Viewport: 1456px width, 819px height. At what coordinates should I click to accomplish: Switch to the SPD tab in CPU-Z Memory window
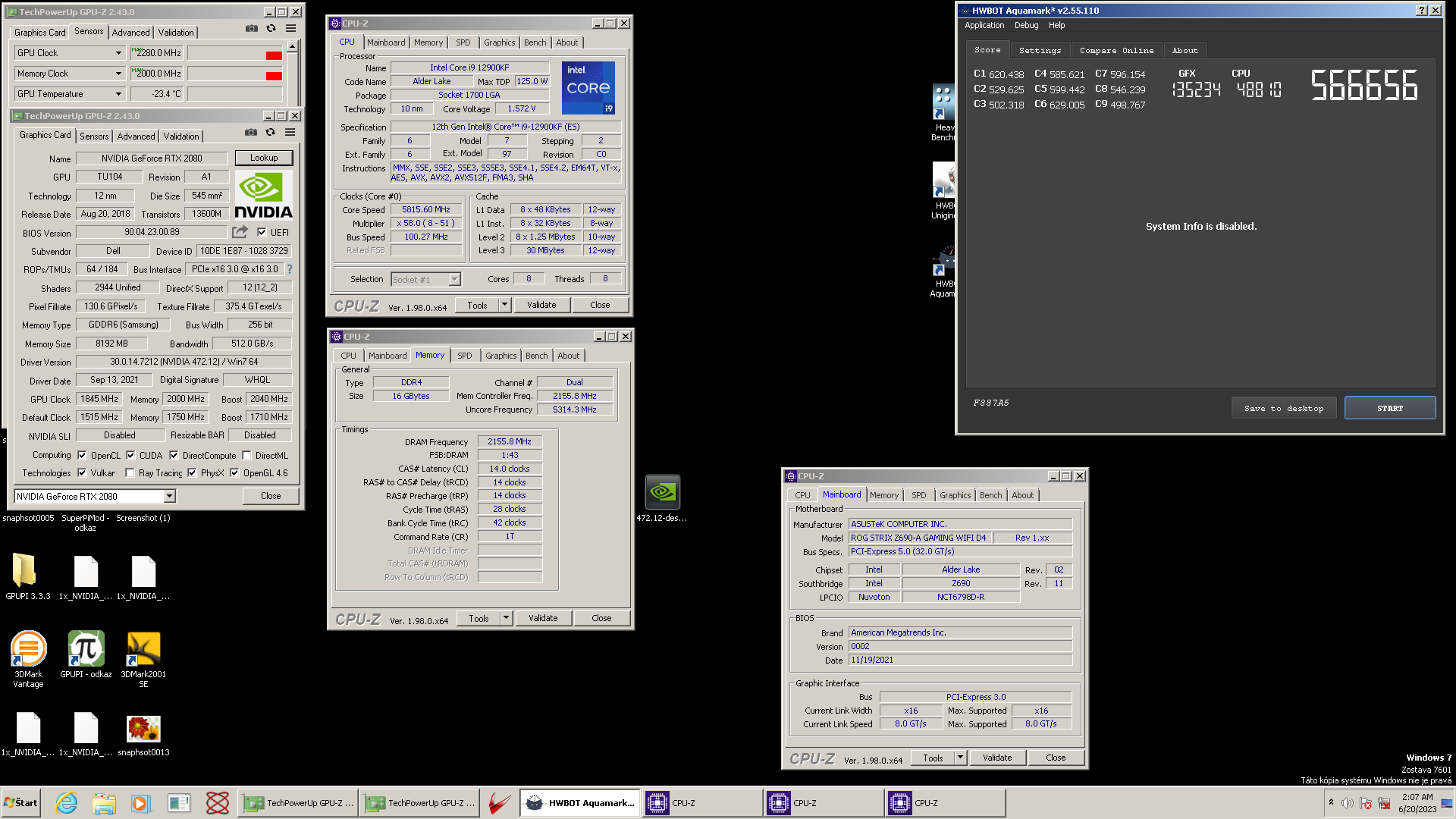pyautogui.click(x=465, y=356)
